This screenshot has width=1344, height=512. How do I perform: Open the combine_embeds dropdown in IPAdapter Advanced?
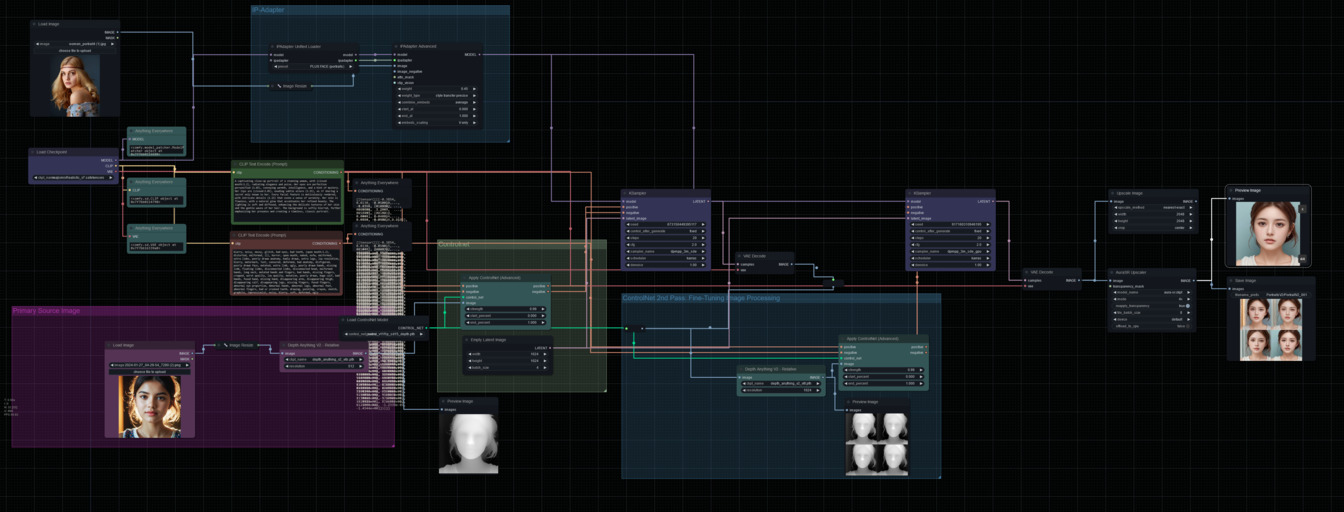pos(436,102)
